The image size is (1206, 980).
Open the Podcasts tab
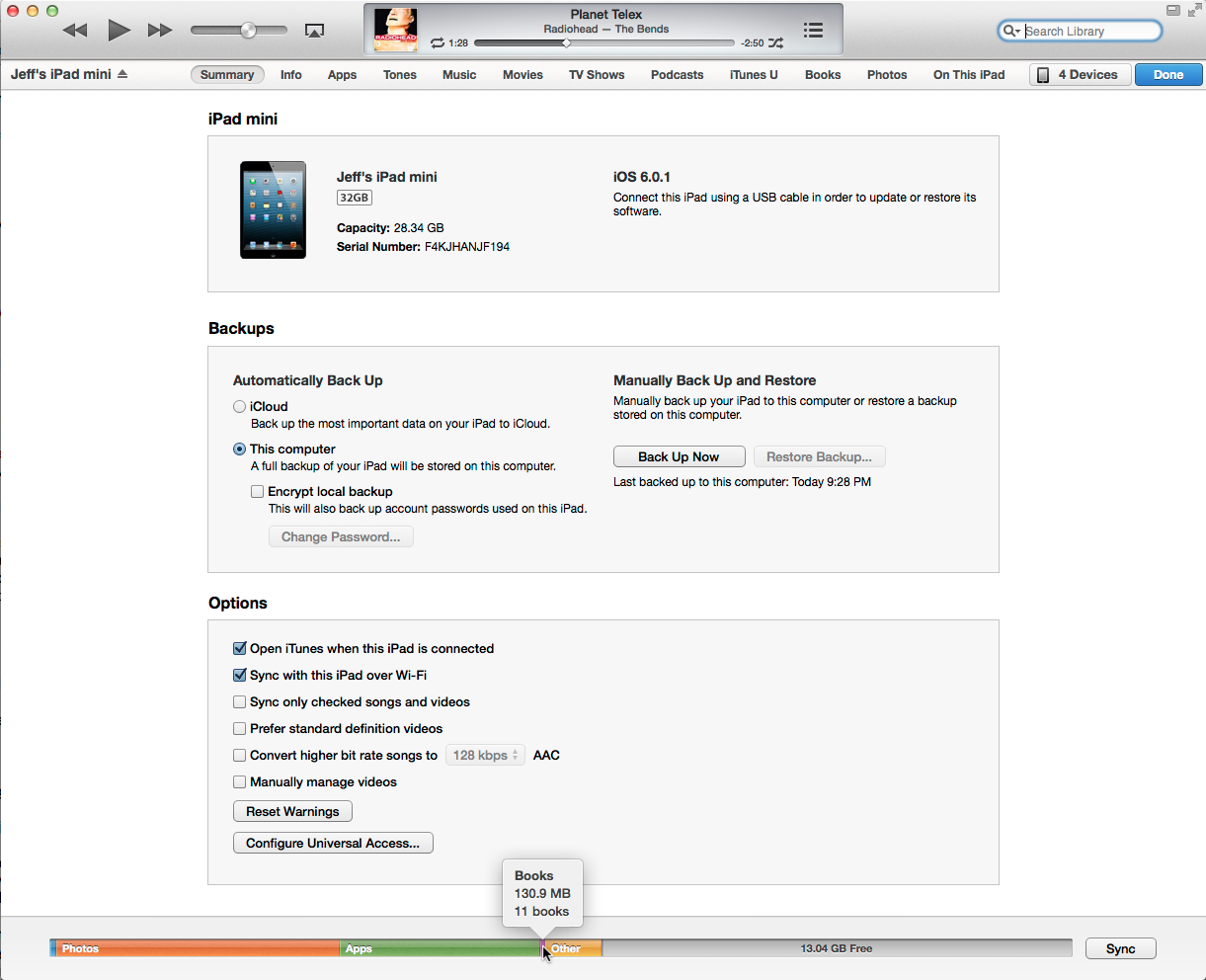678,75
